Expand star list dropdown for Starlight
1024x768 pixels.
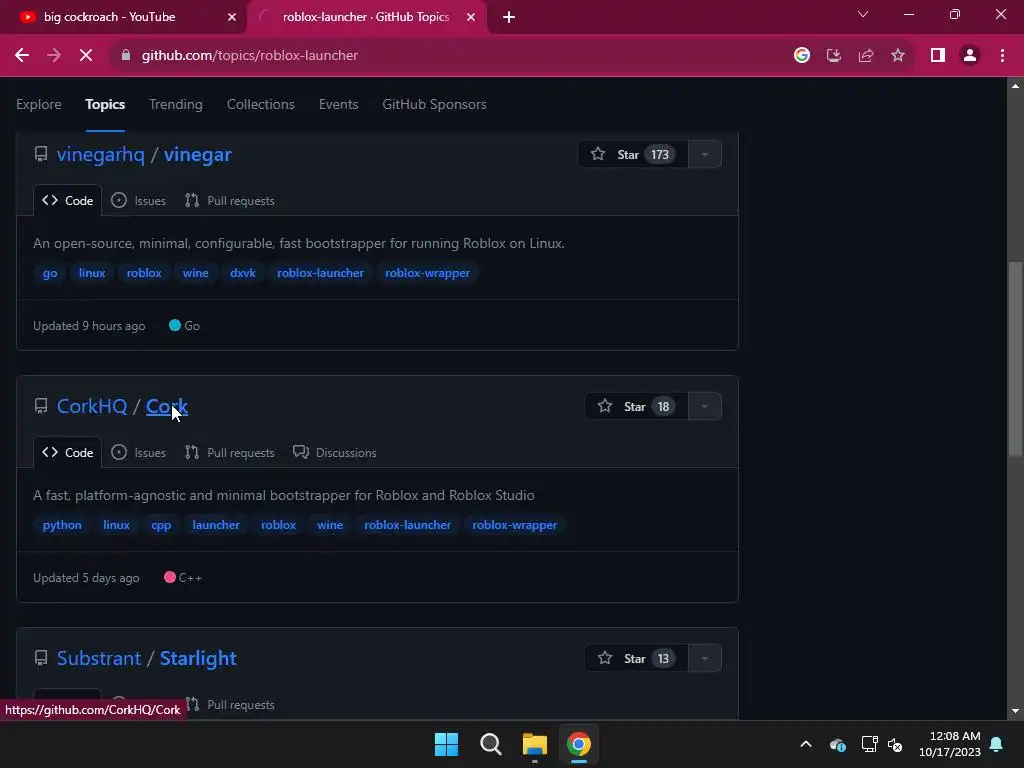tap(705, 659)
